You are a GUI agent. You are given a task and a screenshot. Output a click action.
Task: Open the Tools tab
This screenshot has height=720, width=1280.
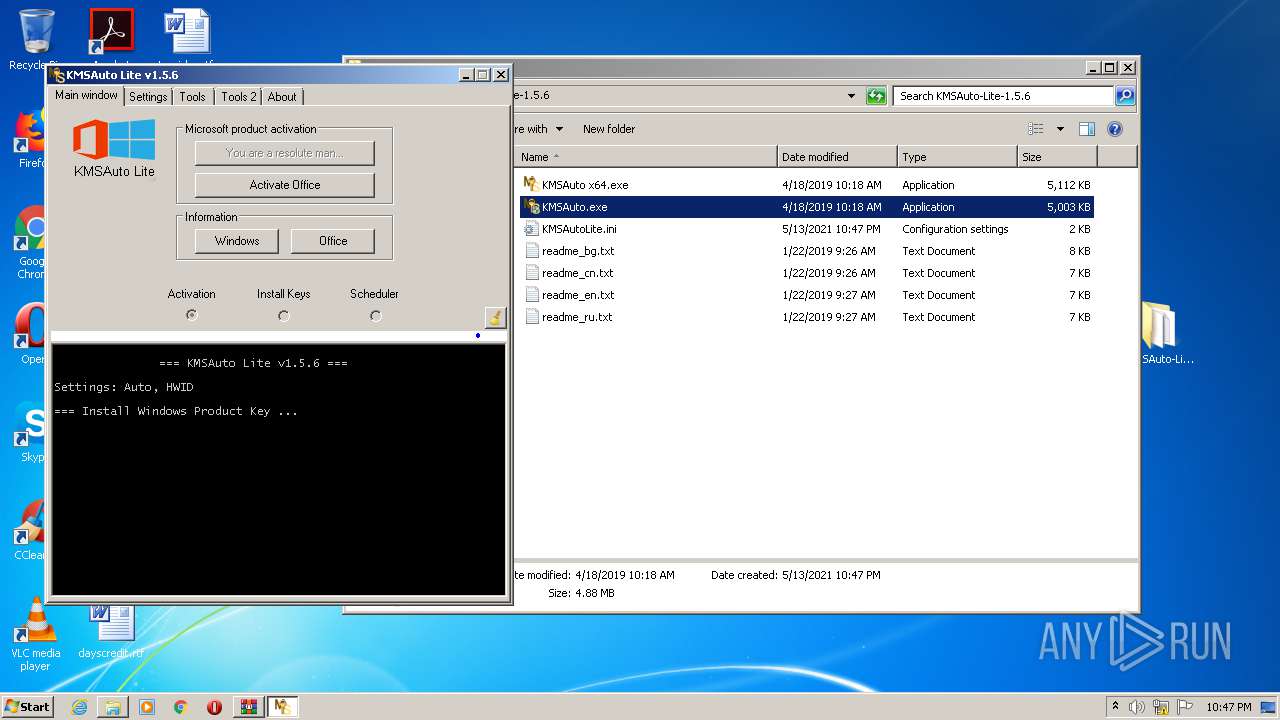tap(192, 97)
